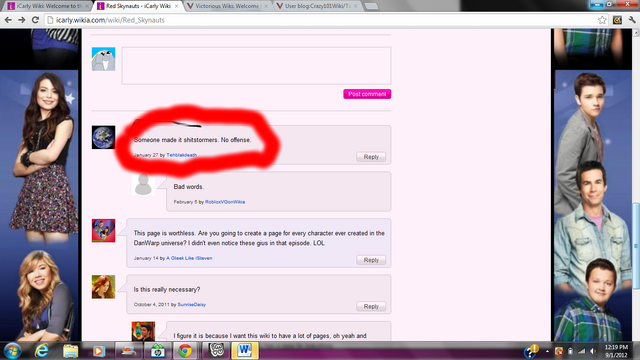
Task: Click the comment 'Is this really necessary?'
Action: pos(167,289)
